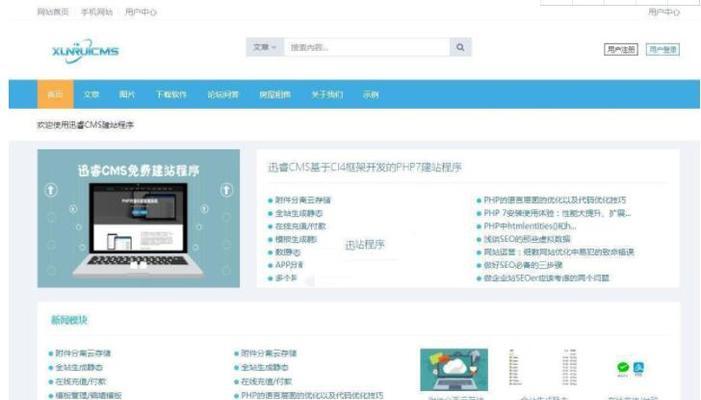Select the 图片 nav menu item
This screenshot has width=701, height=400.
127,94
